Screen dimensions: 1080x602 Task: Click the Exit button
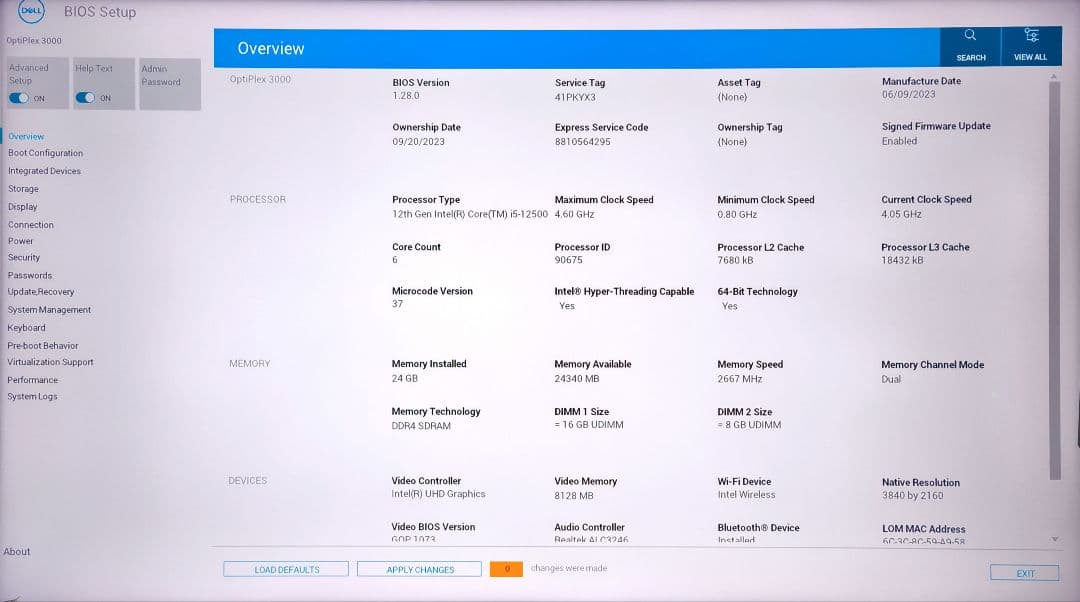coord(1025,573)
